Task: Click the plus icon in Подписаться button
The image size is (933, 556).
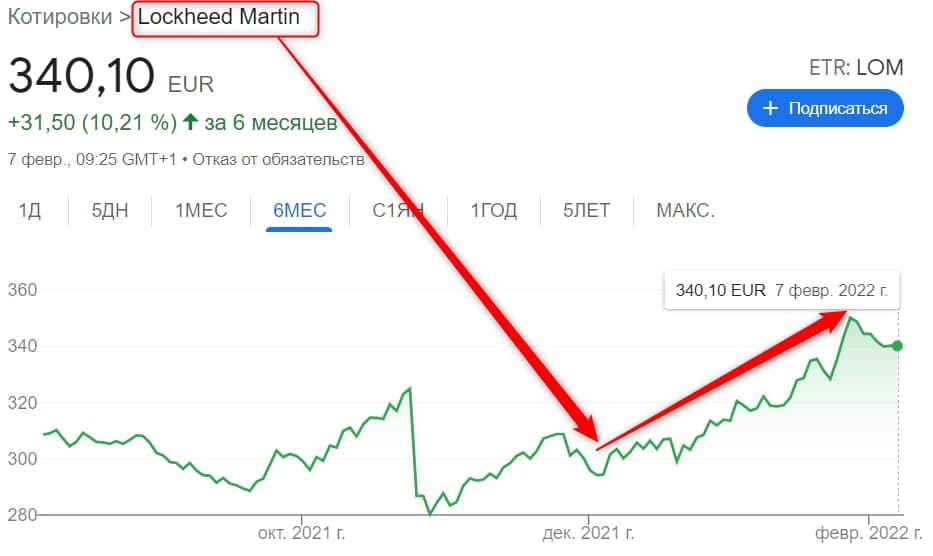Action: click(770, 108)
